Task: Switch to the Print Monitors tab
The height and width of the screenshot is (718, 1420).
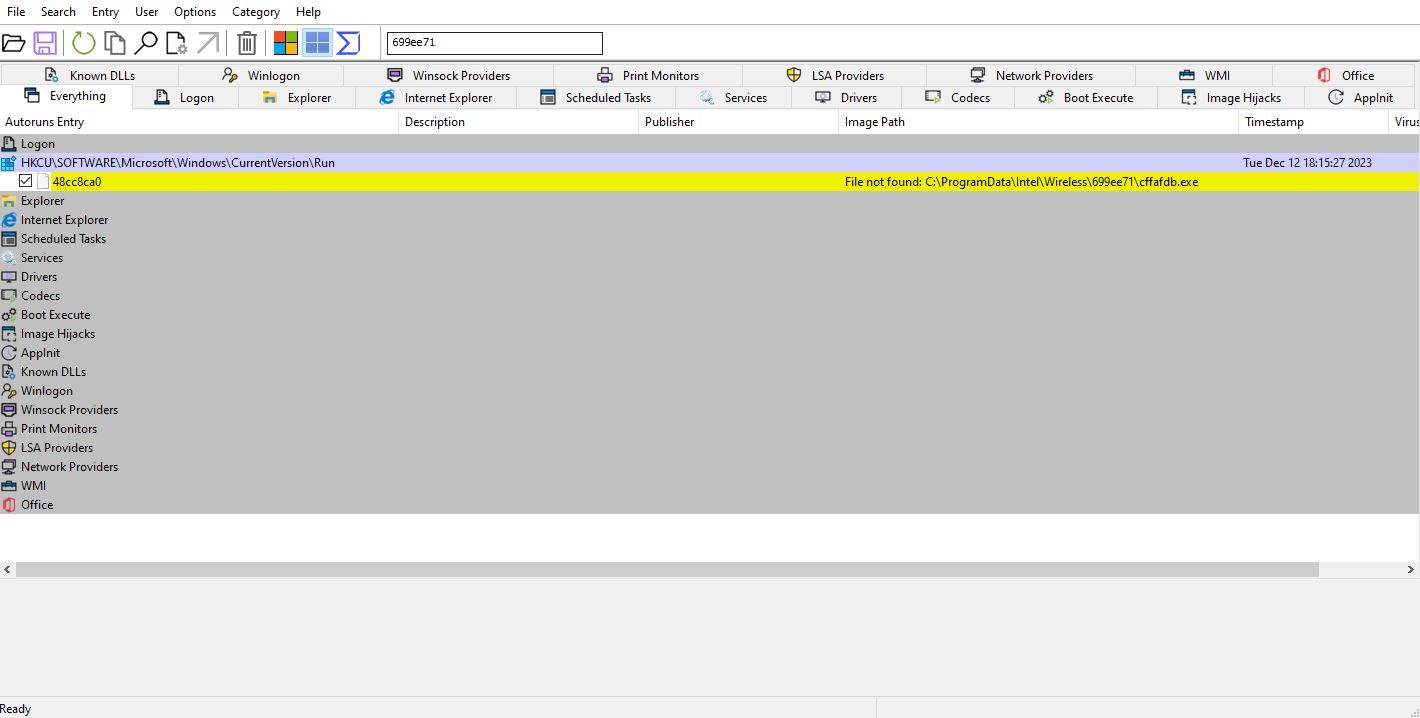Action: tap(648, 75)
